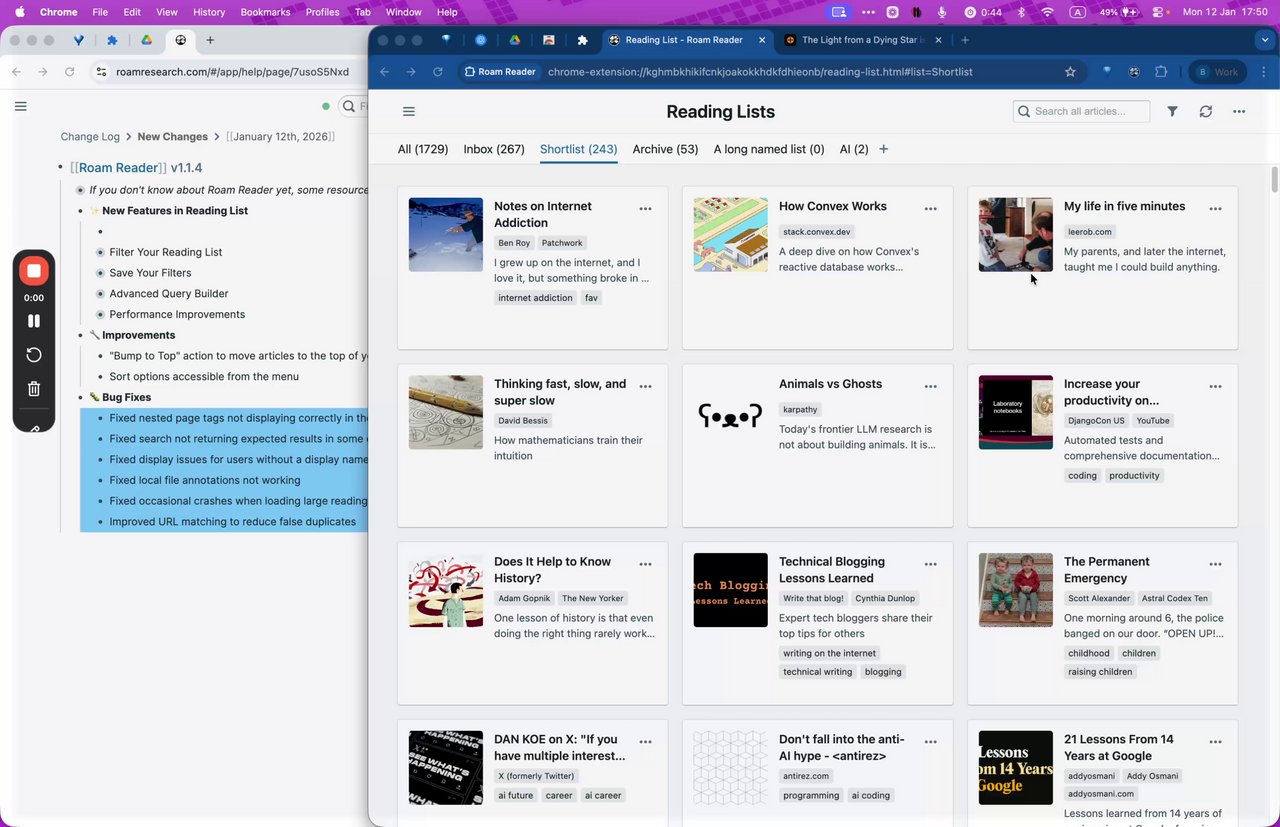Image resolution: width=1280 pixels, height=827 pixels.
Task: Open Notes on Internet Addiction article
Action: [x=543, y=214]
